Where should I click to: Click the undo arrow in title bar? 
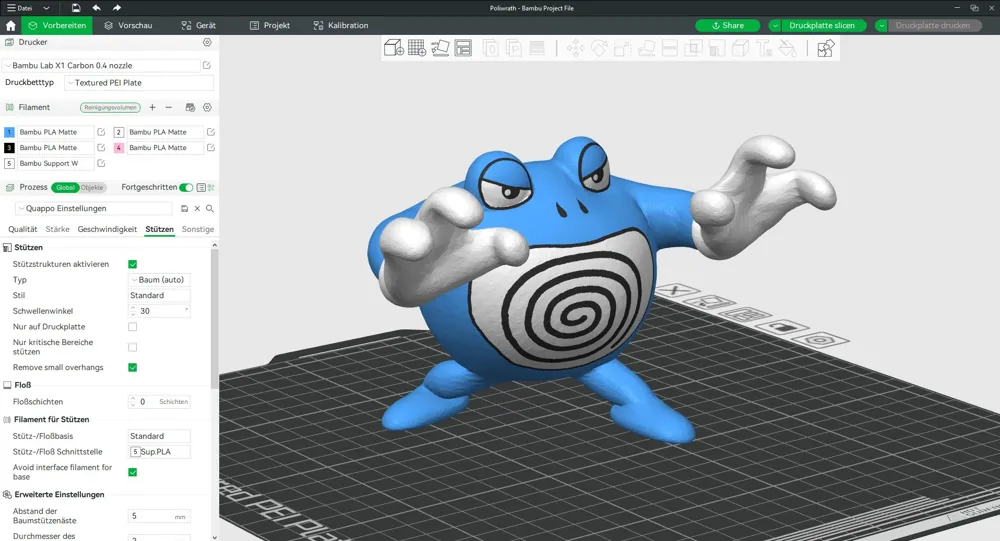(96, 8)
